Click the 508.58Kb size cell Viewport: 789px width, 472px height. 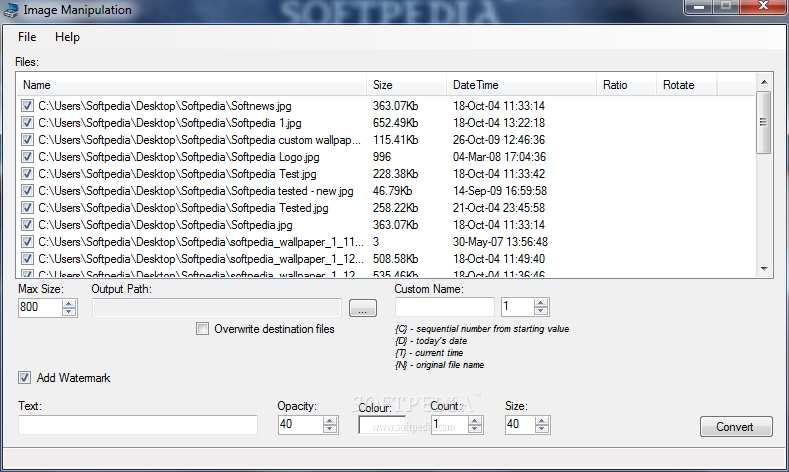pos(395,259)
